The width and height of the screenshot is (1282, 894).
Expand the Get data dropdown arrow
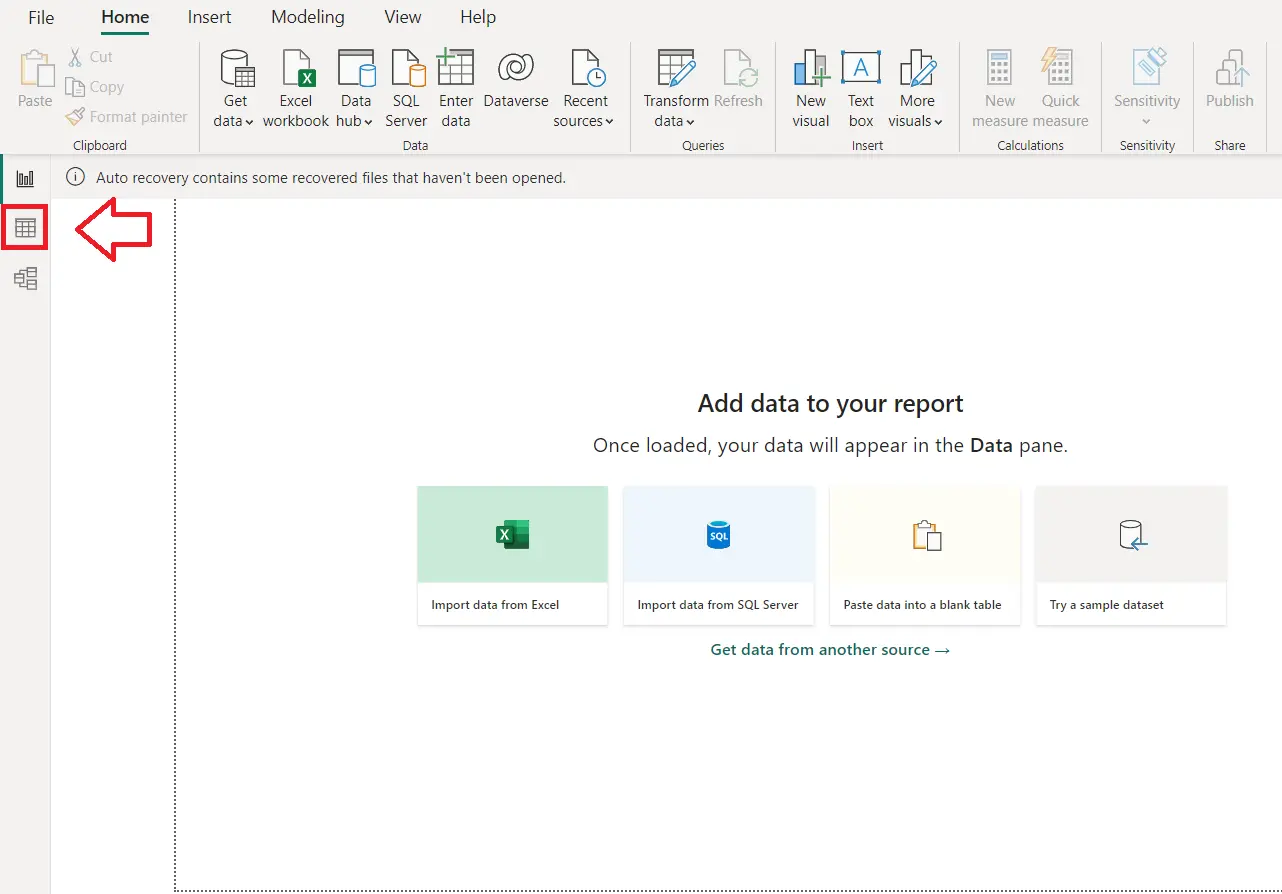pyautogui.click(x=249, y=122)
